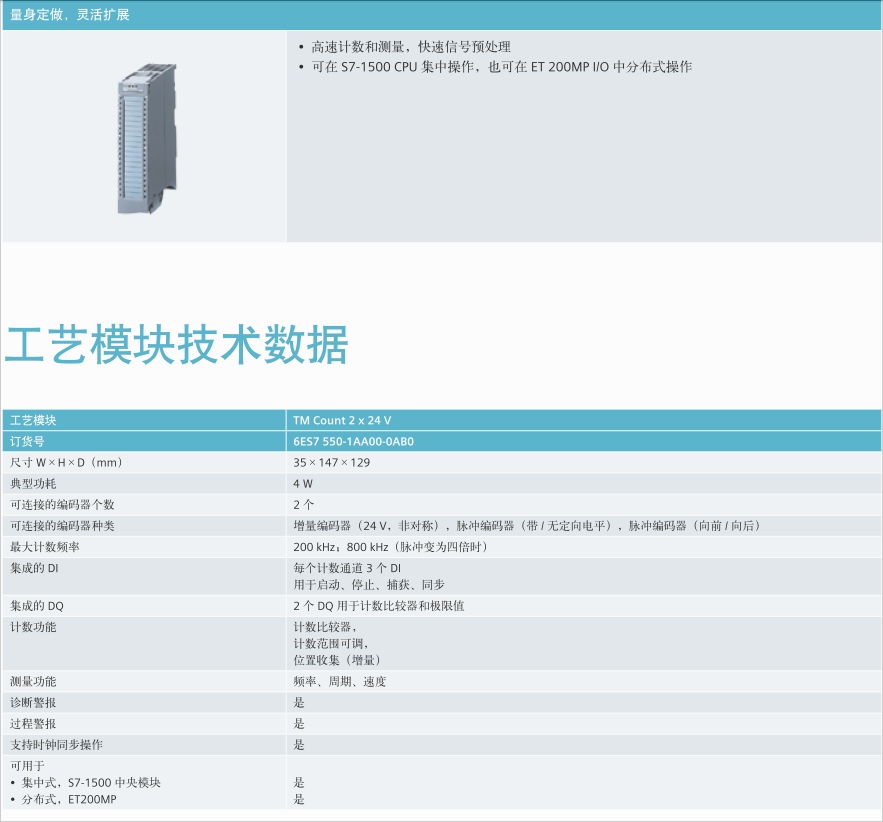Click the '集成的 DI' label

pyautogui.click(x=34, y=568)
